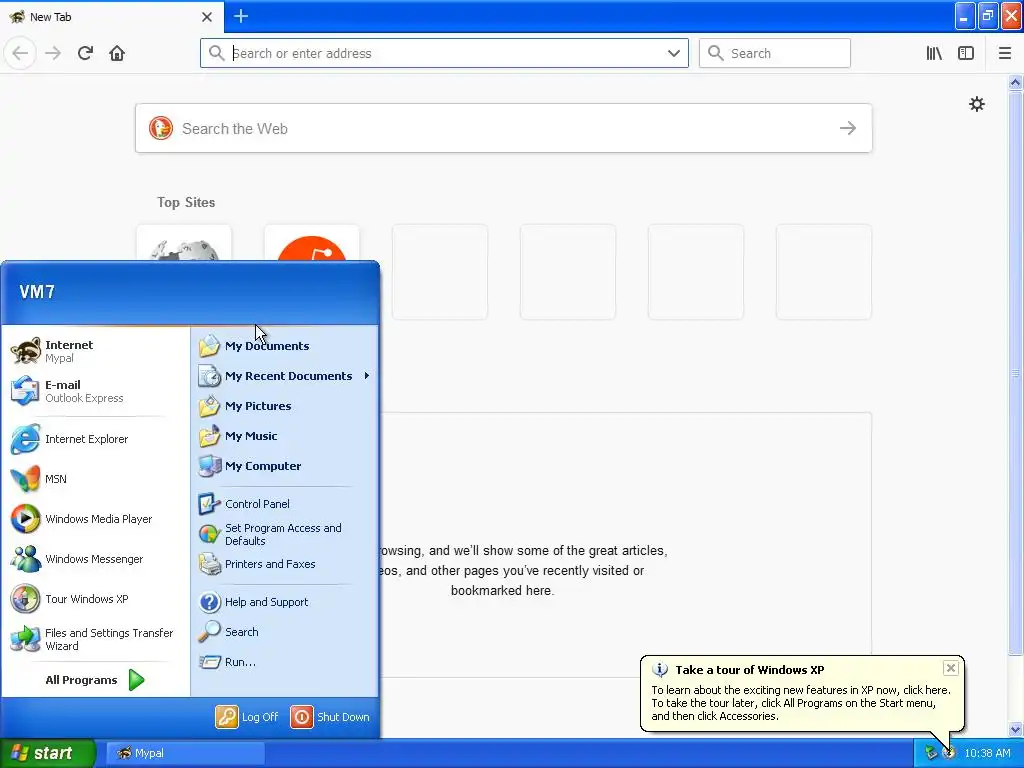
Task: Select Mypal taskbar button
Action: coord(184,753)
